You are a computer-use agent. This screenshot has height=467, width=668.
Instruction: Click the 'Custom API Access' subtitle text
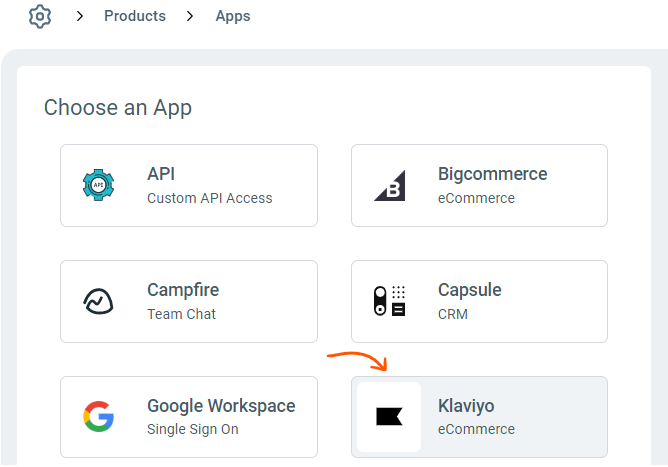209,198
